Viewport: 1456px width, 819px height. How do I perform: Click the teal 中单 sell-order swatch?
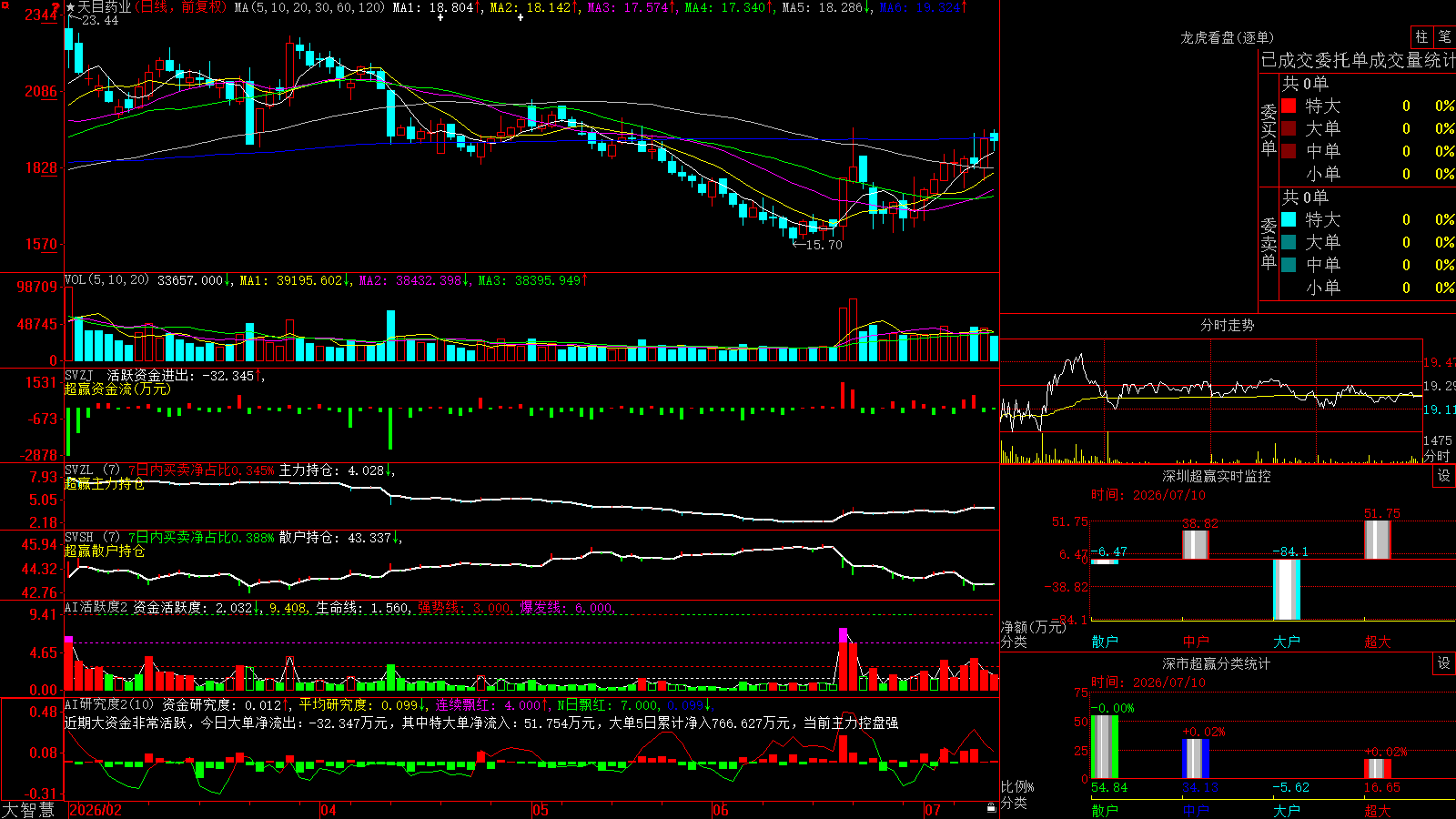(x=1289, y=265)
